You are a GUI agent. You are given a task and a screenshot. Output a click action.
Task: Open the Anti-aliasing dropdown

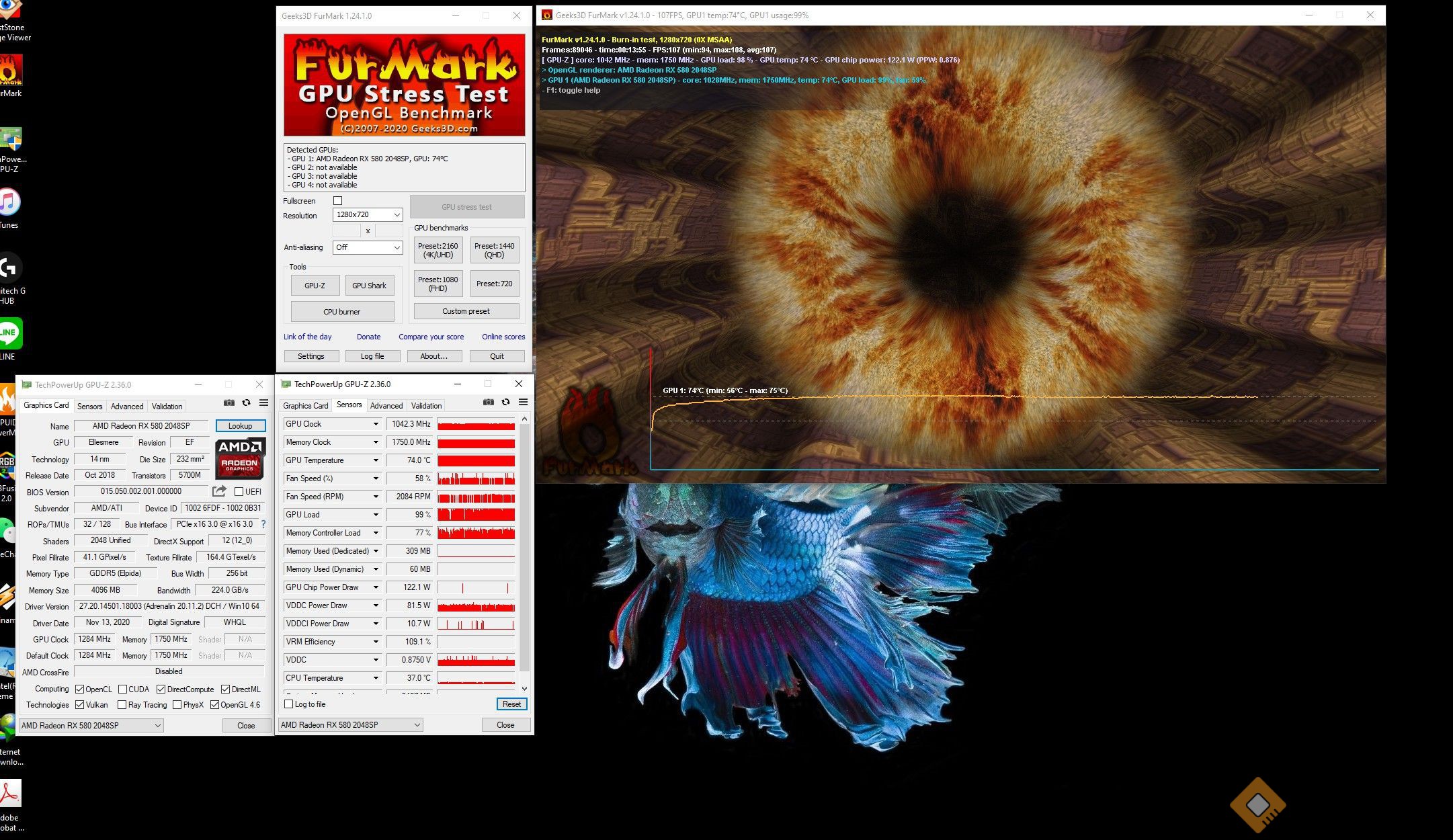368,247
